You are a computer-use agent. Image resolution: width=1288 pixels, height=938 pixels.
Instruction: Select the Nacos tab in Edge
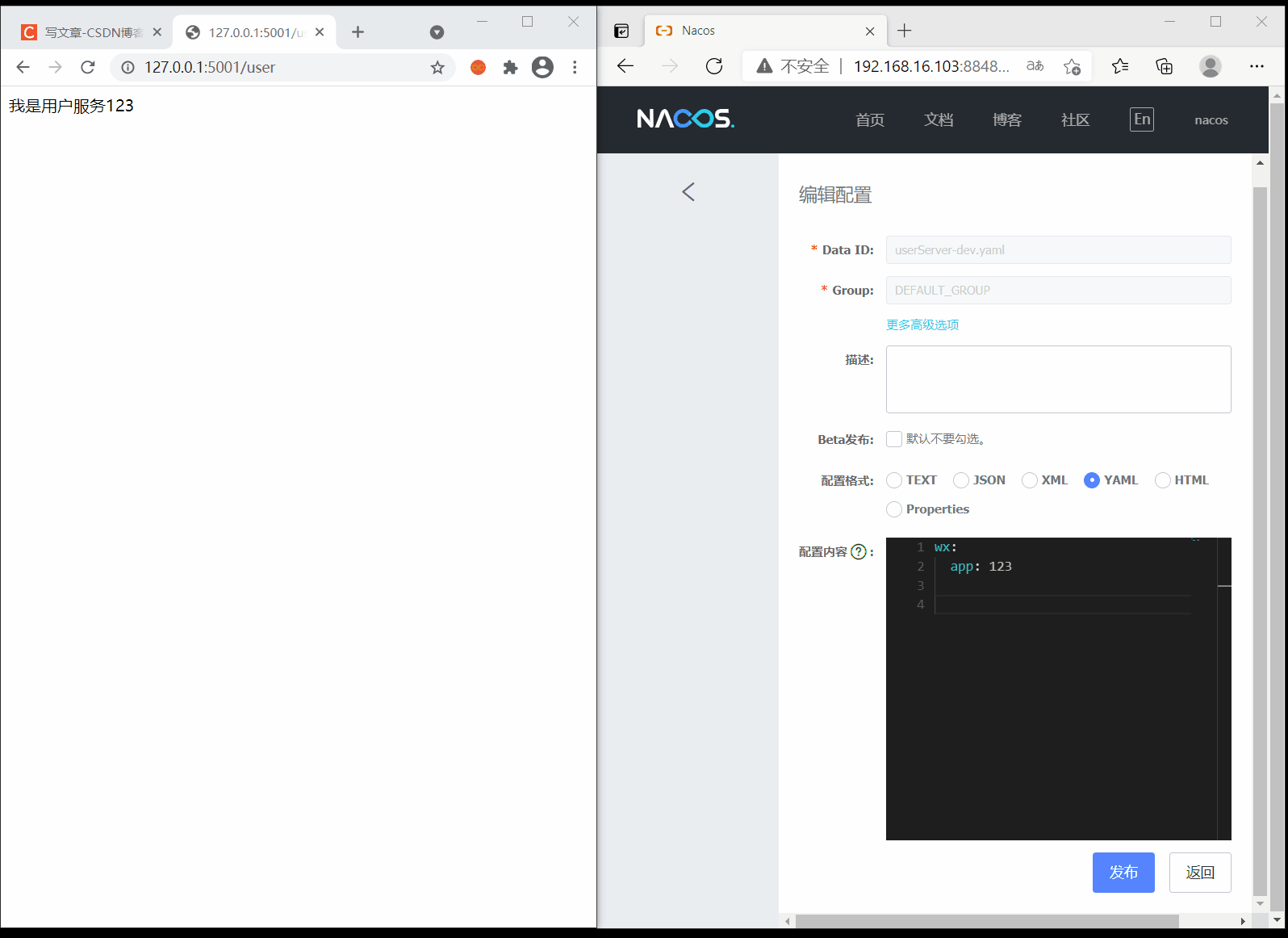coord(765,31)
